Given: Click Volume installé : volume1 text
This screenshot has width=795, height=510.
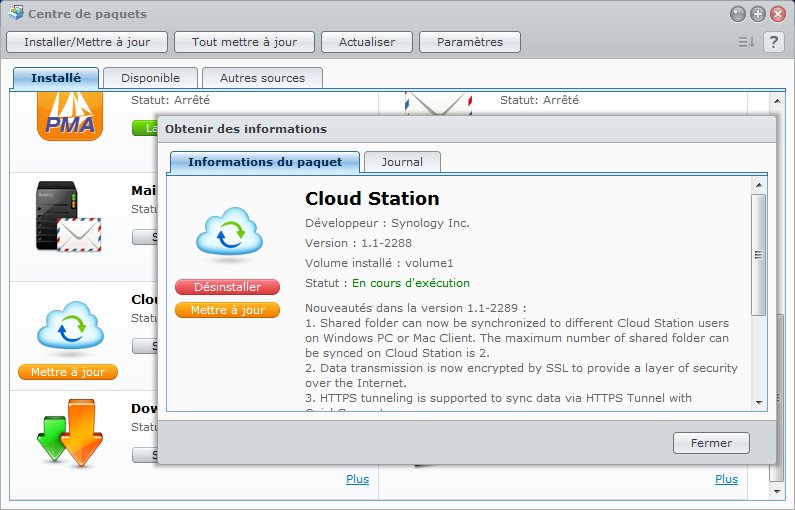Looking at the screenshot, I should pyautogui.click(x=379, y=263).
